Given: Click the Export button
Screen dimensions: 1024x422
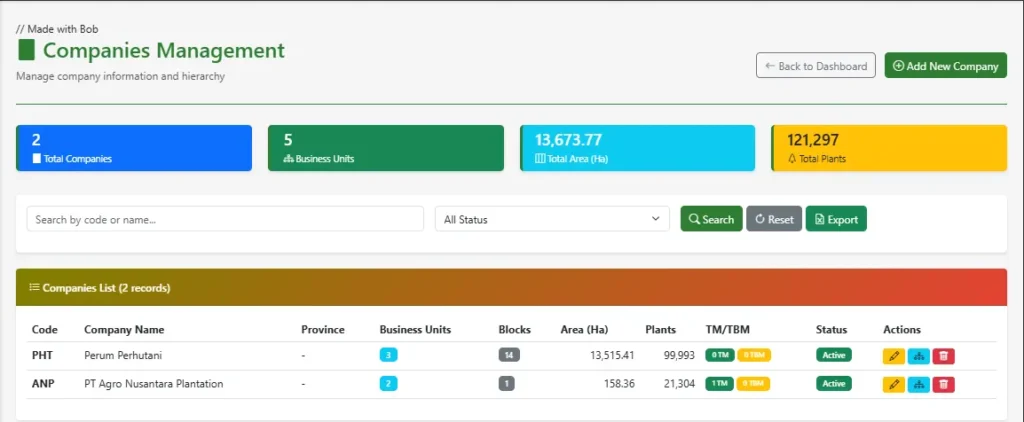Looking at the screenshot, I should click(836, 219).
